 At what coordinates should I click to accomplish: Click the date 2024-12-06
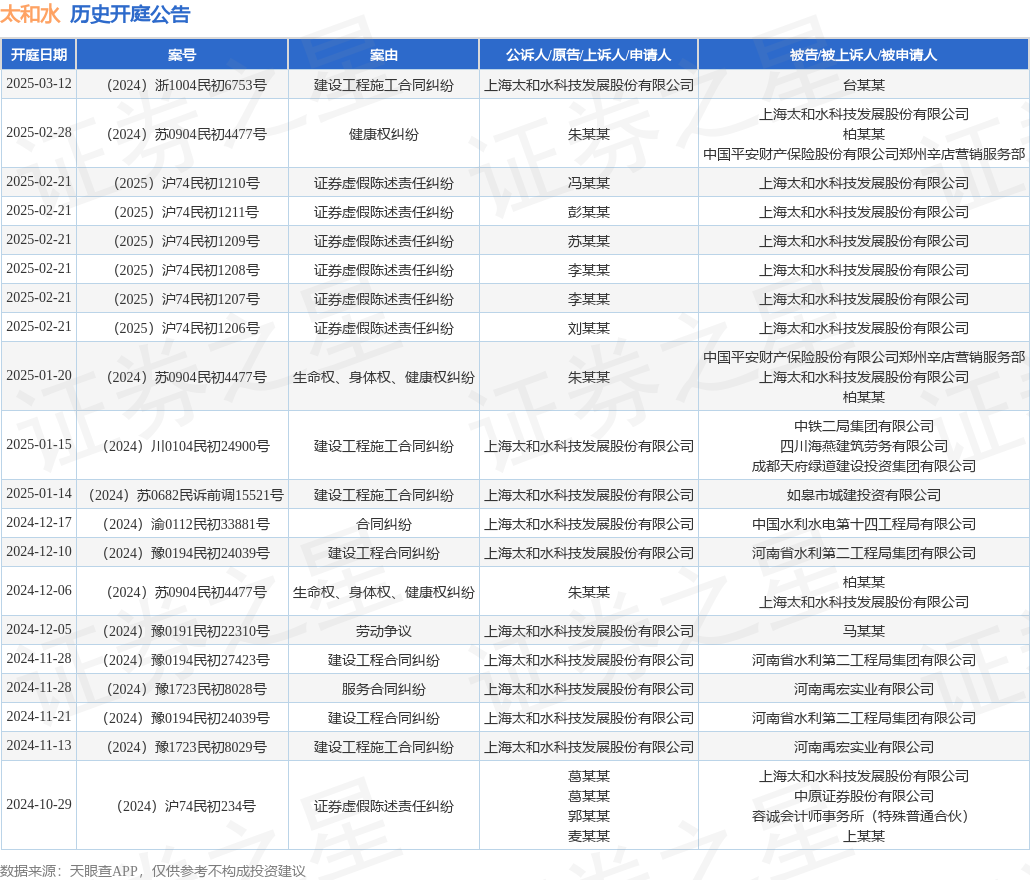39,590
